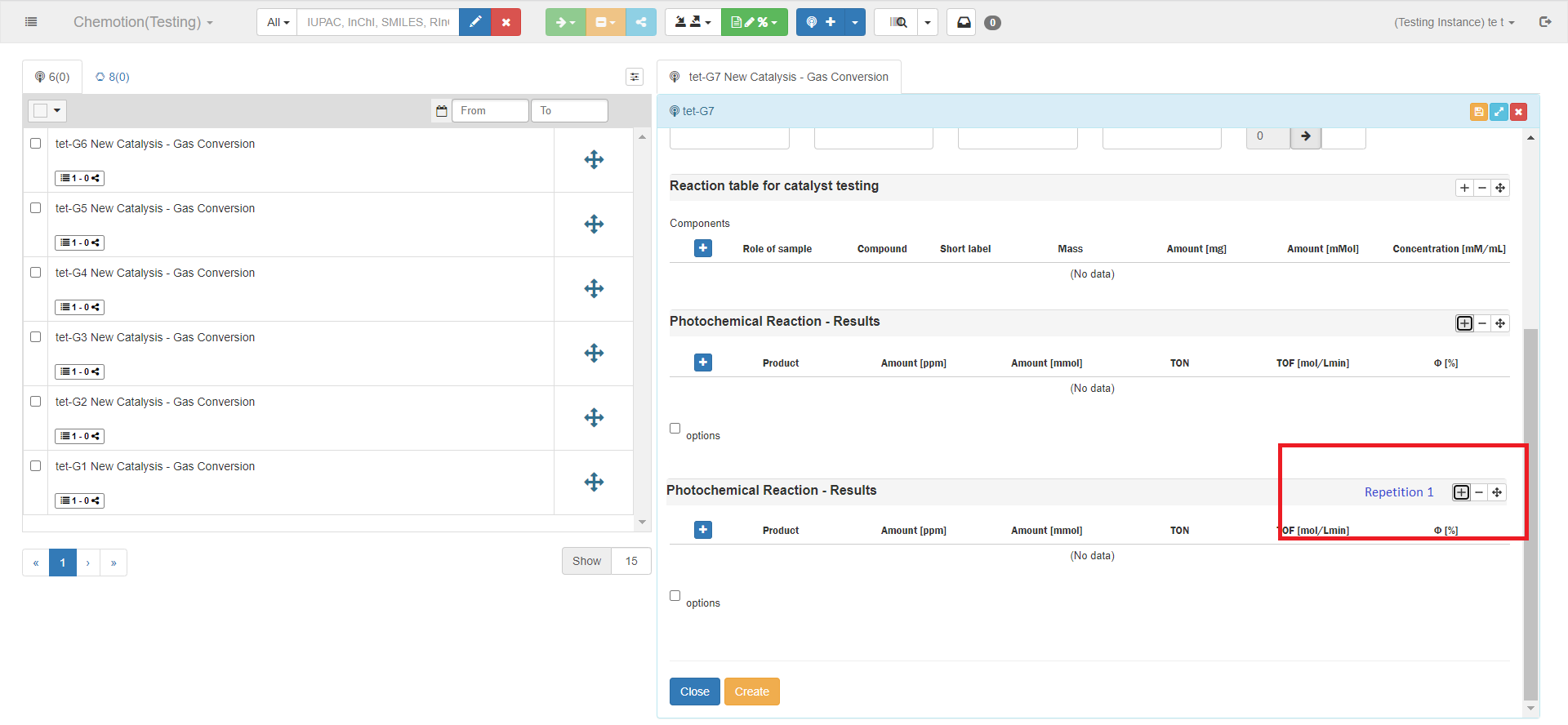The height and width of the screenshot is (725, 1568).
Task: Tick checkbox for tet-G5 row
Action: coord(36,208)
